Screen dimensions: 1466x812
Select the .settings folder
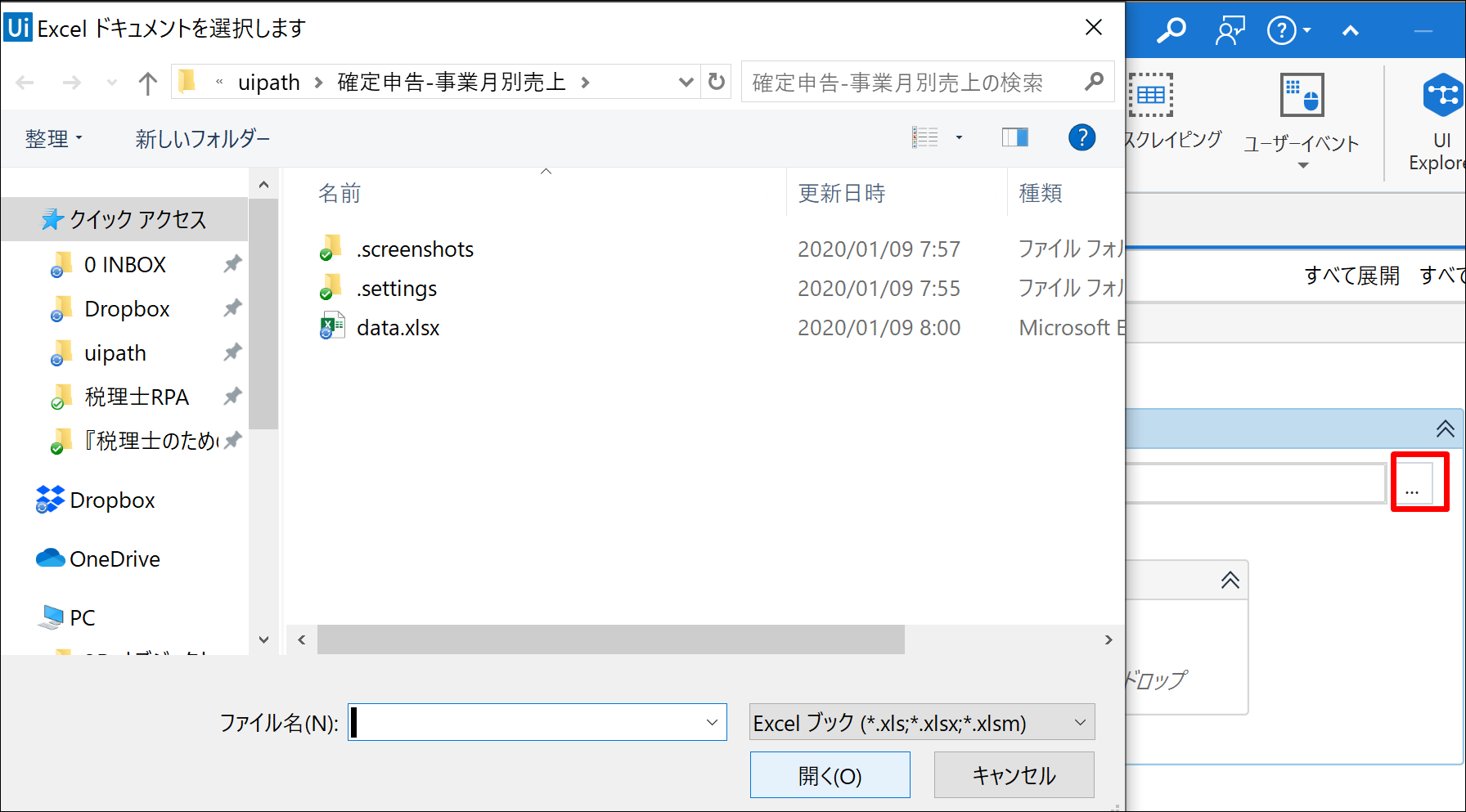pos(397,289)
